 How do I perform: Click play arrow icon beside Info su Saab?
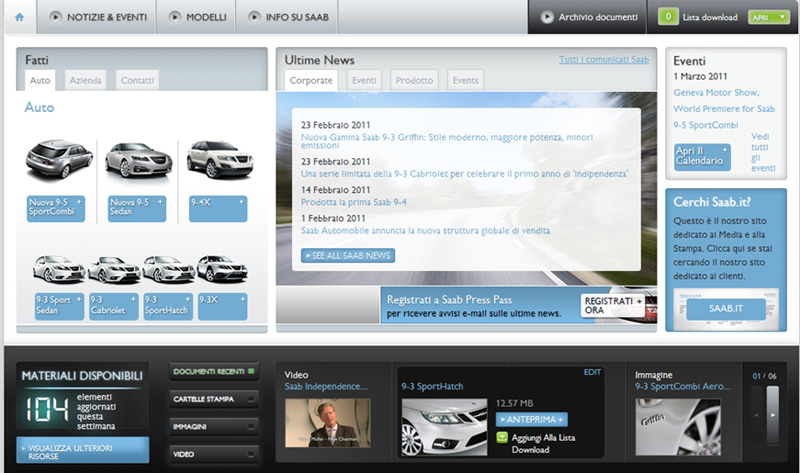tap(254, 17)
